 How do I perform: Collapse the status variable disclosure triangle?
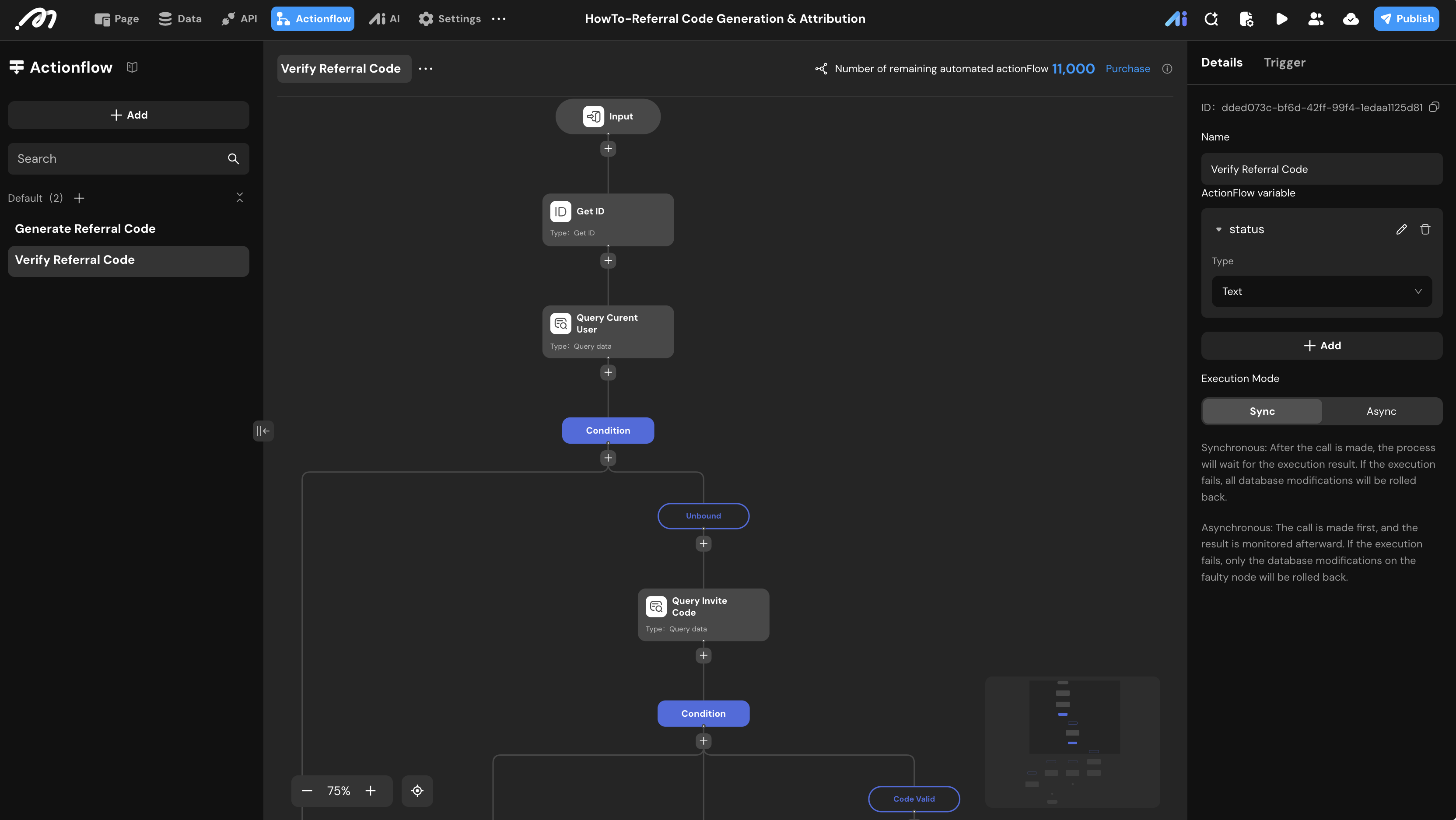coord(1218,229)
